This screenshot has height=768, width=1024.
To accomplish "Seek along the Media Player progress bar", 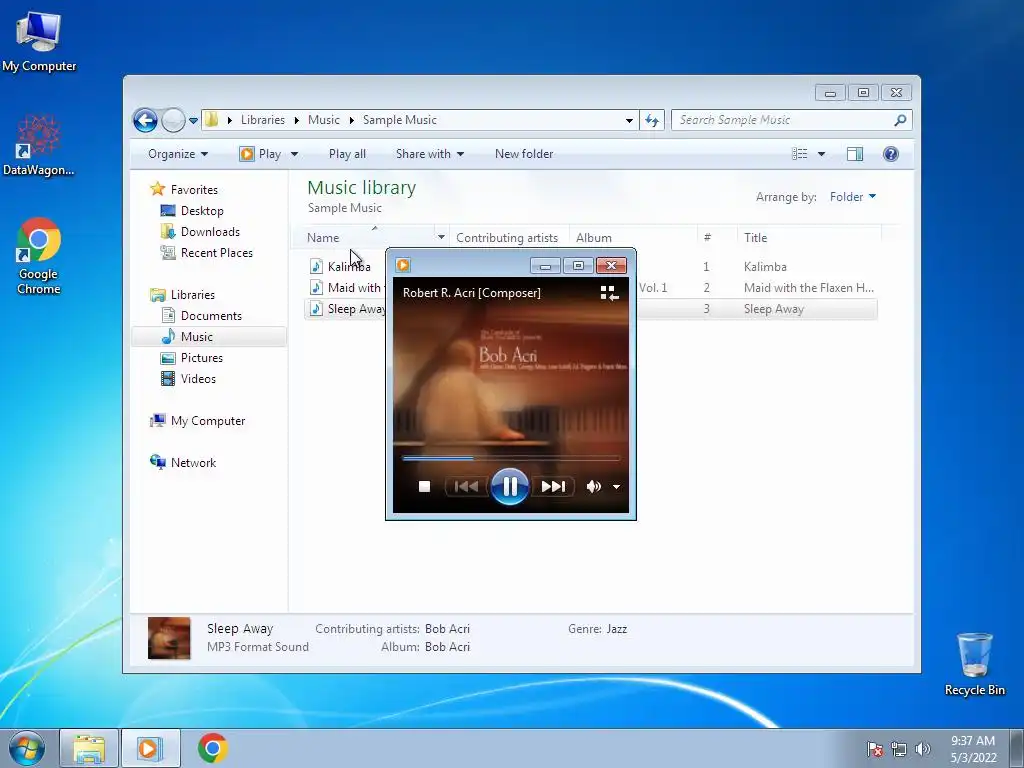I will [x=511, y=458].
